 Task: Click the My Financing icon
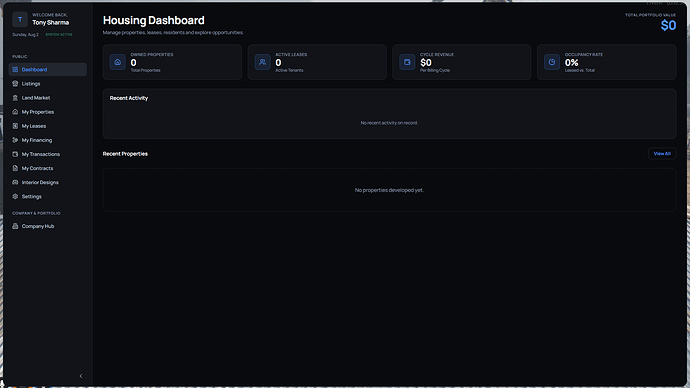coord(15,140)
